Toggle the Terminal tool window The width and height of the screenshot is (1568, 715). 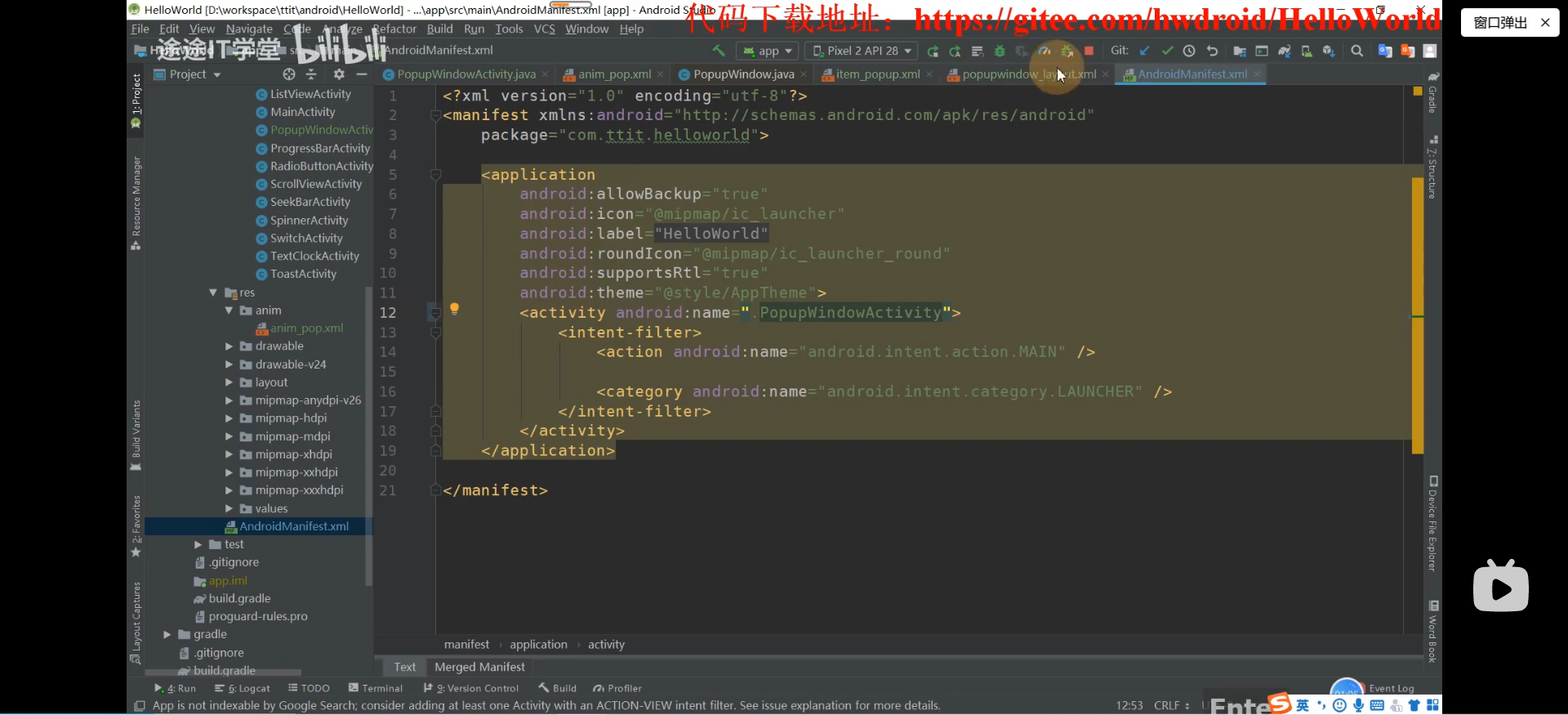click(x=376, y=688)
